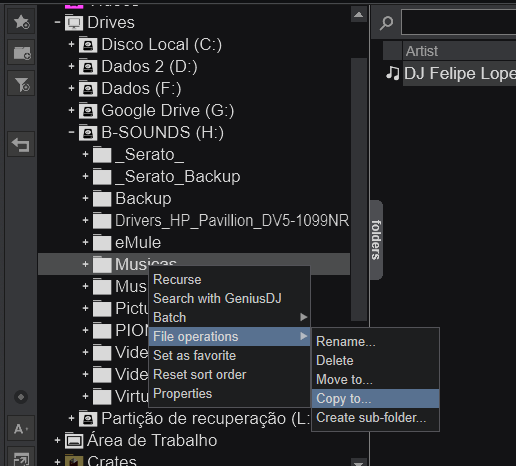Click the scroll up arrow of folder tree
Image resolution: width=516 pixels, height=466 pixels.
(x=359, y=14)
